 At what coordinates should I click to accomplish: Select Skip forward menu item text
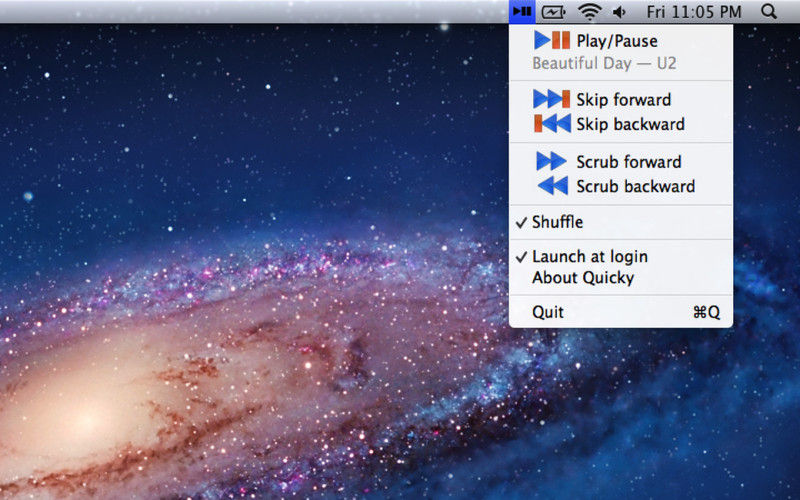(x=623, y=99)
